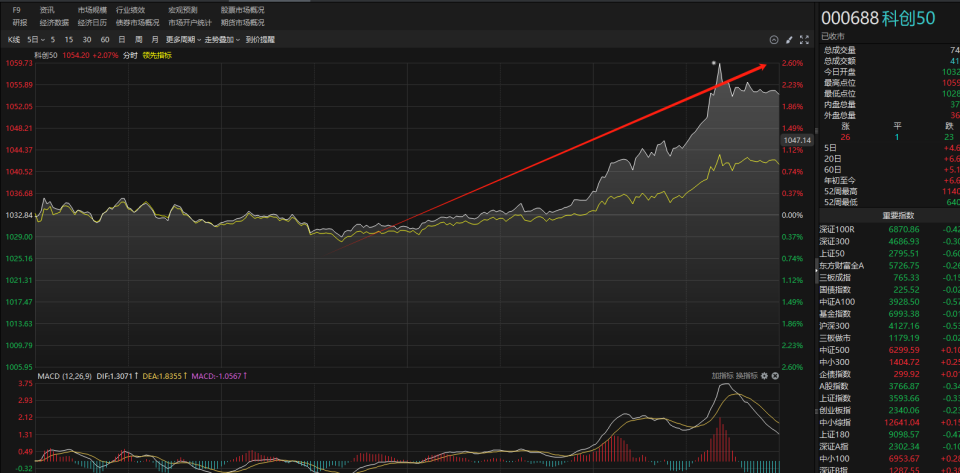Select the 30-minute period
960x473 pixels.
(87, 40)
